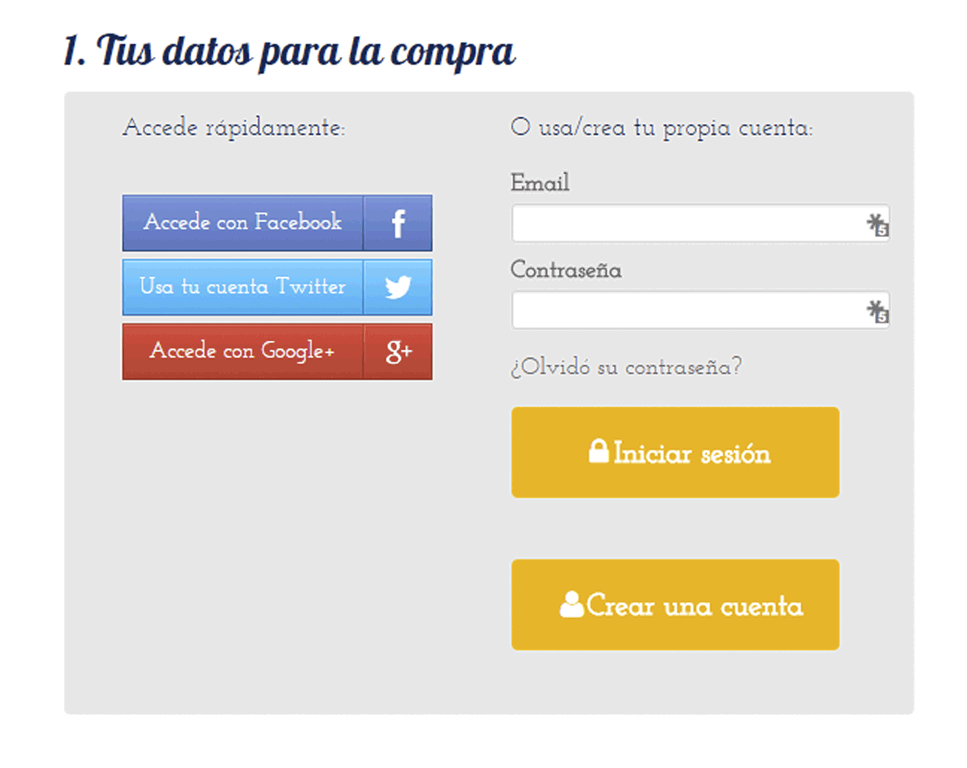Click the password manager icon in Email field
The image size is (967, 768).
(878, 225)
